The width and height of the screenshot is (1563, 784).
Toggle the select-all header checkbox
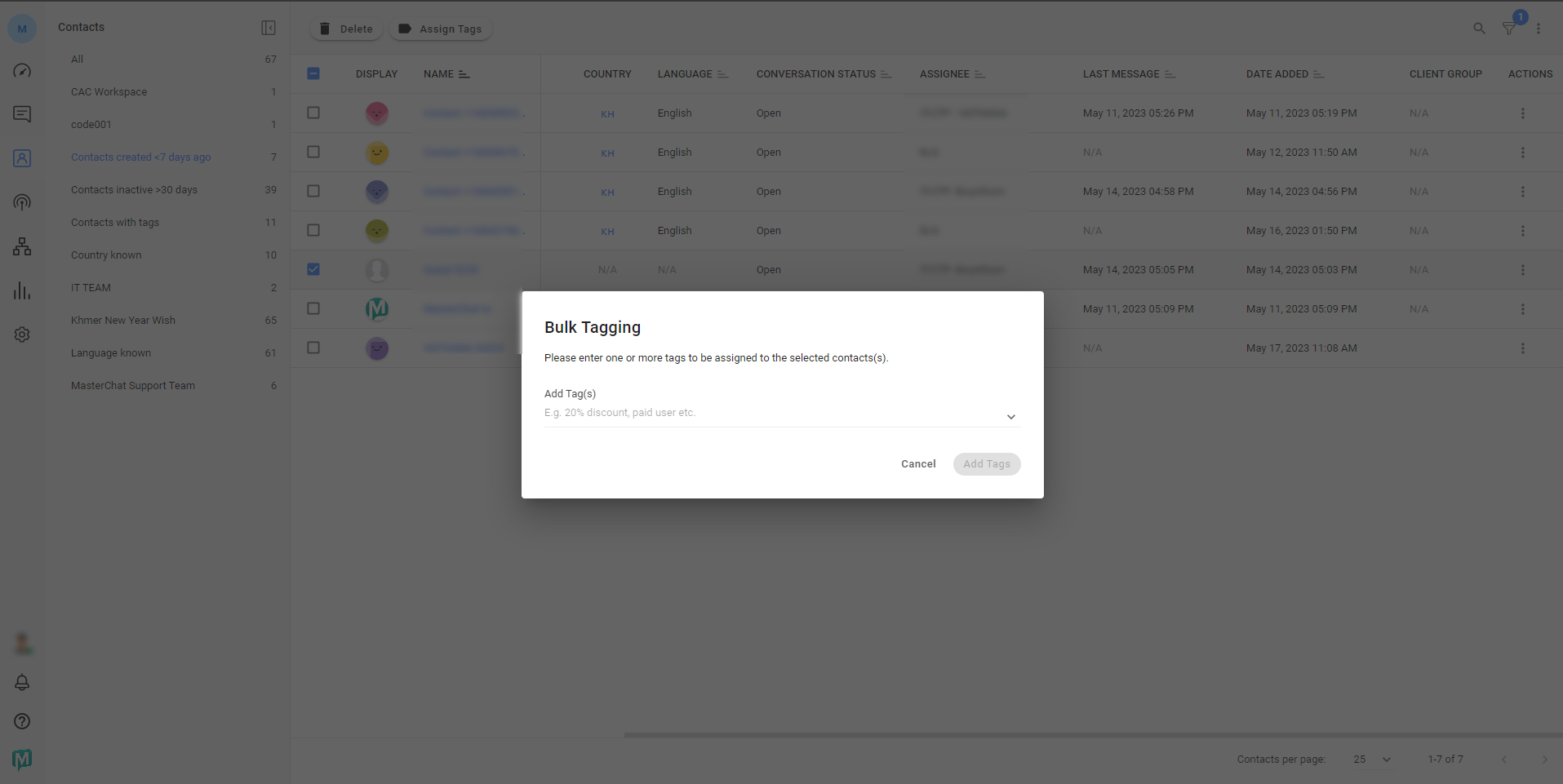click(x=313, y=73)
